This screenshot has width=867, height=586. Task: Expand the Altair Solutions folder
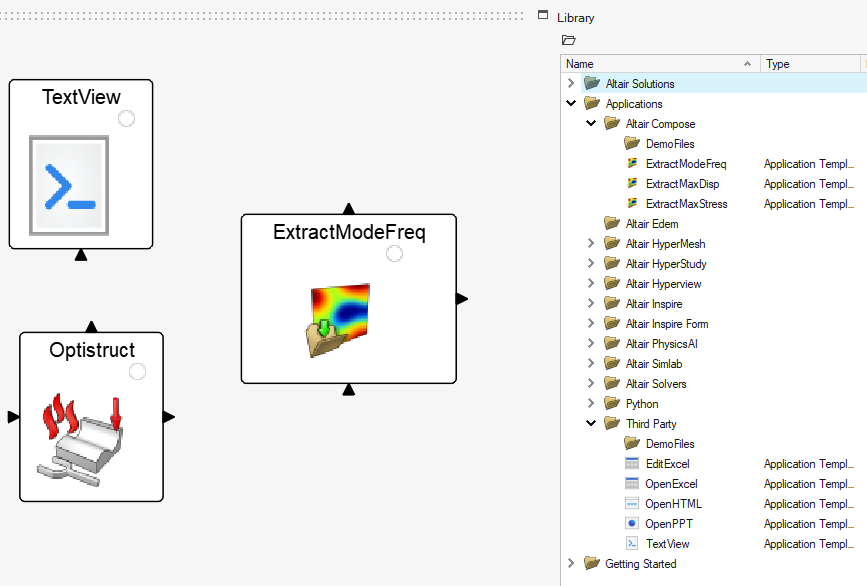tap(571, 83)
